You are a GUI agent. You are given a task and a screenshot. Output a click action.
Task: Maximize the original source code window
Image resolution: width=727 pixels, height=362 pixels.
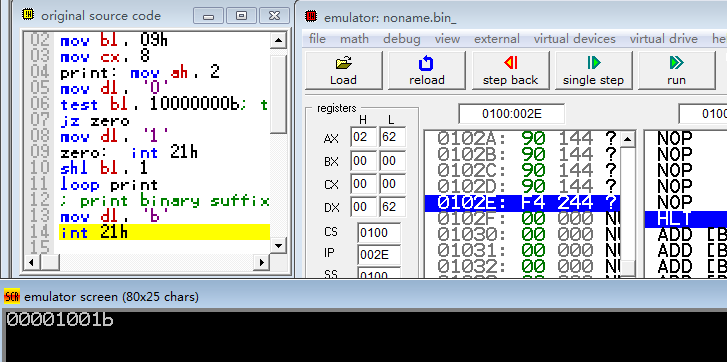coord(241,15)
